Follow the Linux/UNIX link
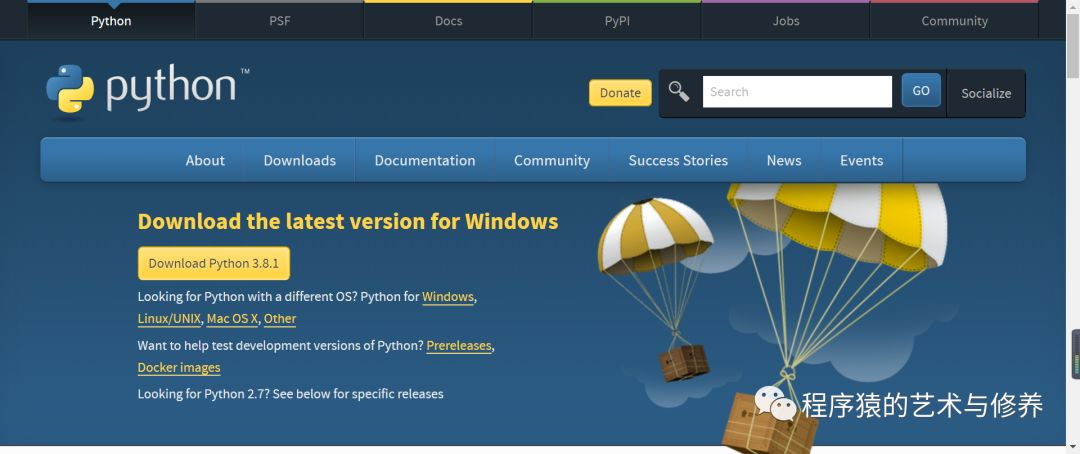Image resolution: width=1080 pixels, height=454 pixels. click(x=169, y=319)
